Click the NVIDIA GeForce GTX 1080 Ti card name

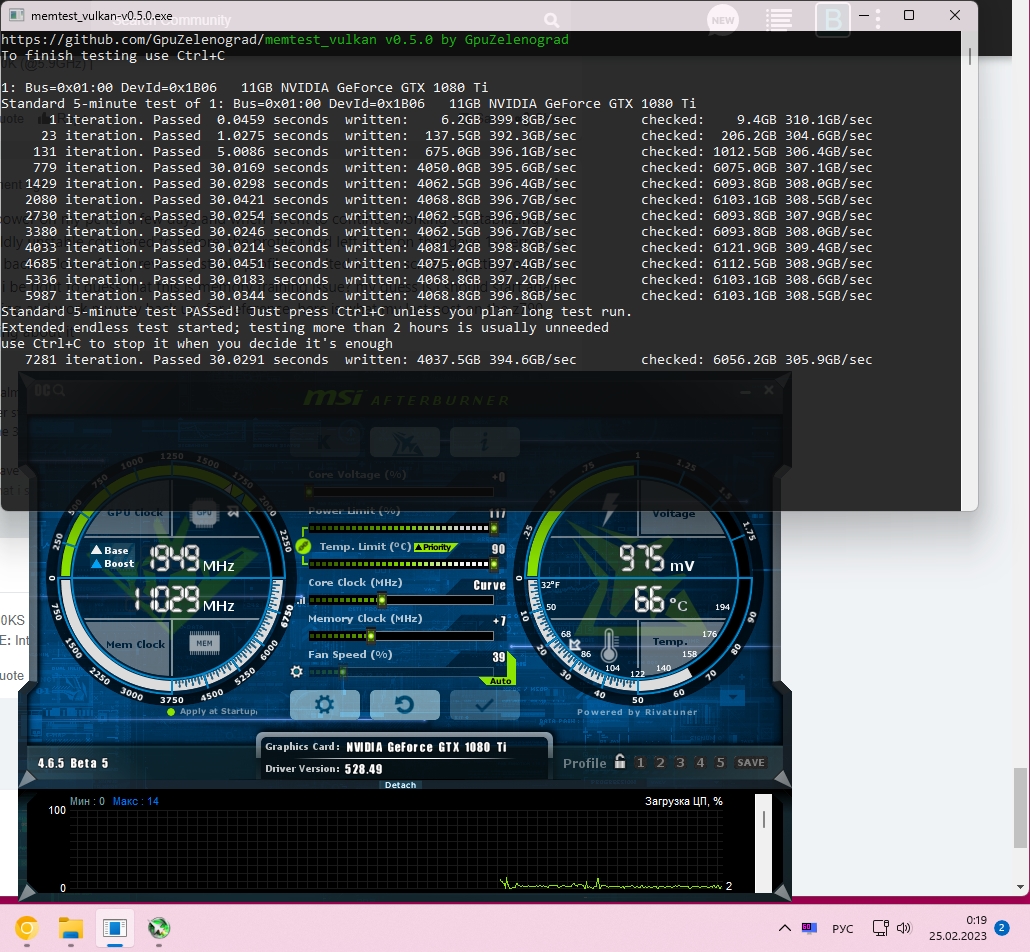(426, 747)
